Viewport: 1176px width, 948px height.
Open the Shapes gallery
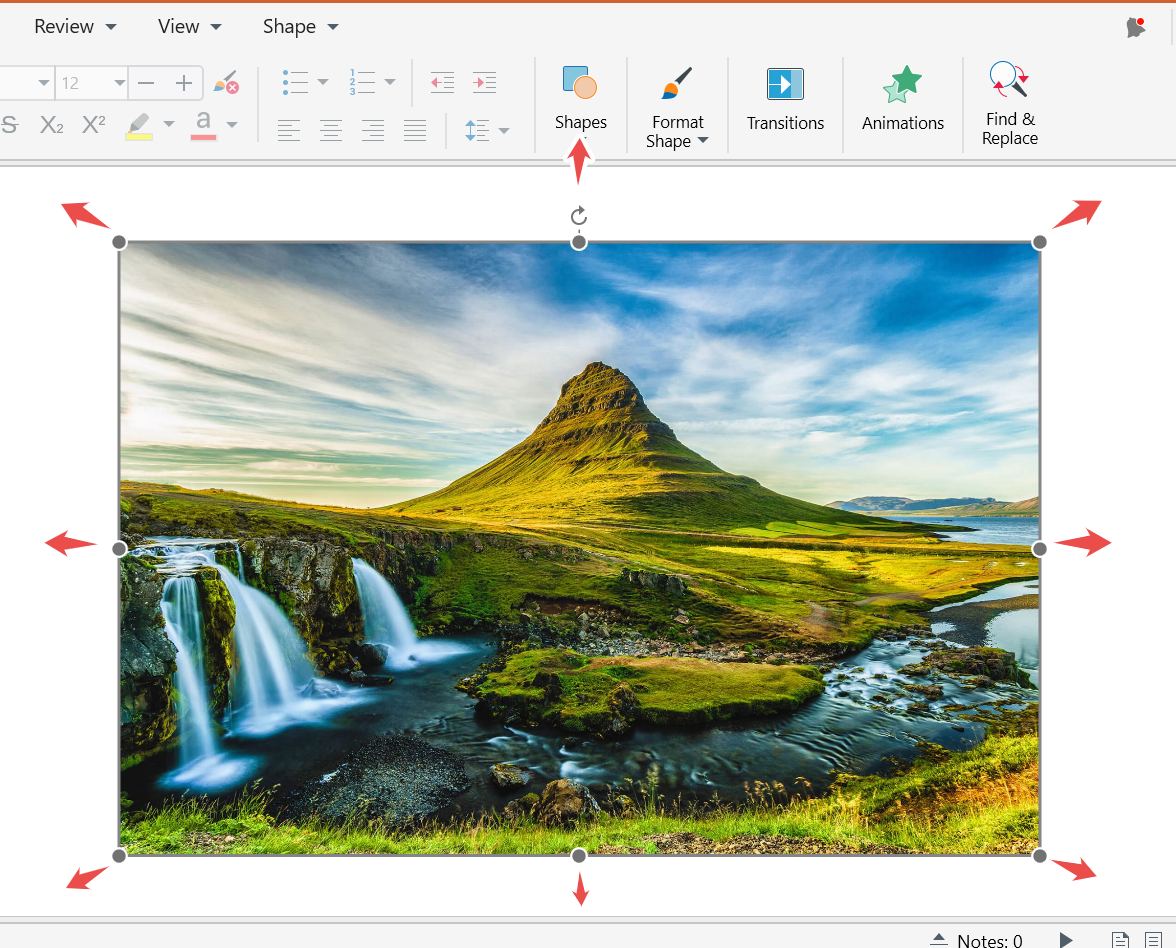(580, 98)
